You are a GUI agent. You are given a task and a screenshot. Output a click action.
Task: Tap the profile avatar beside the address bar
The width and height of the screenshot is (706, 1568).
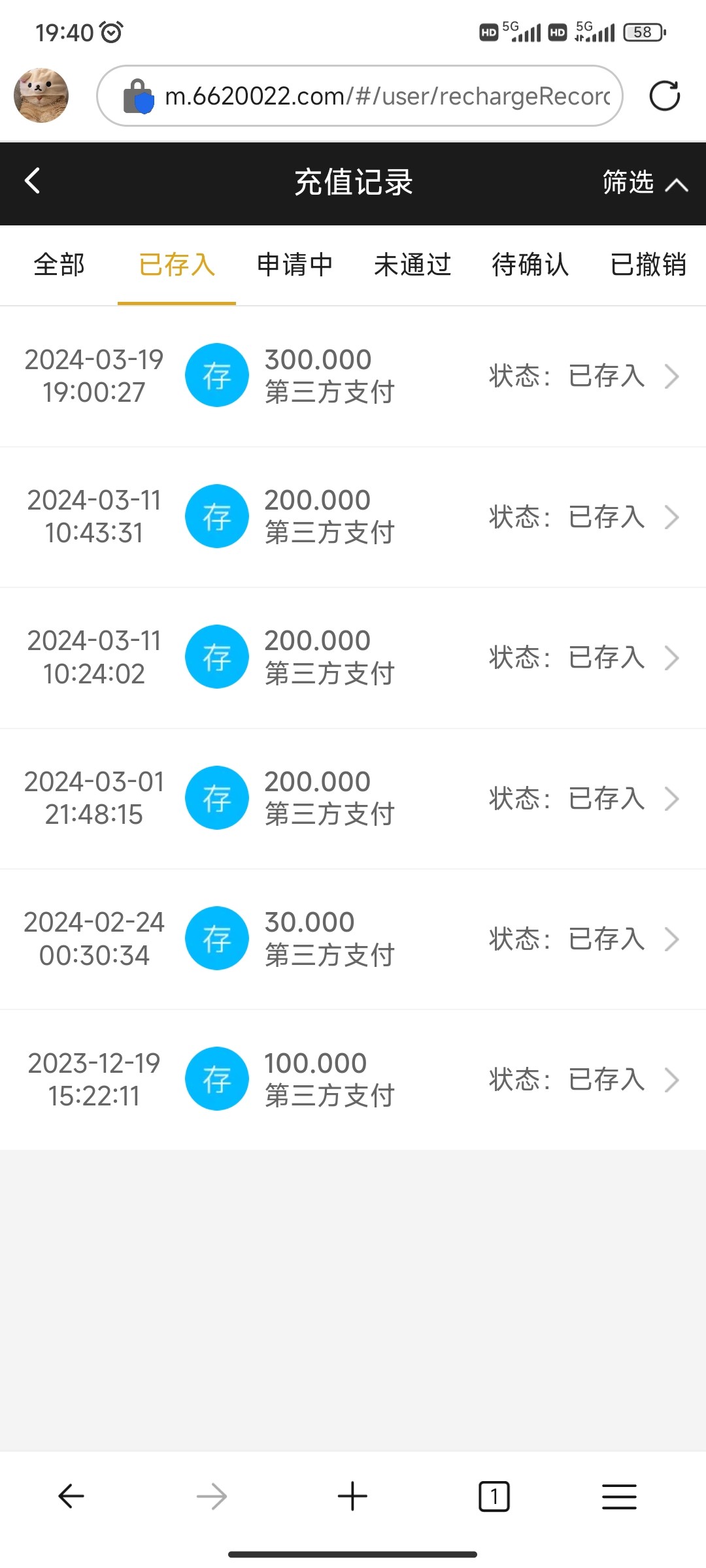coord(41,95)
